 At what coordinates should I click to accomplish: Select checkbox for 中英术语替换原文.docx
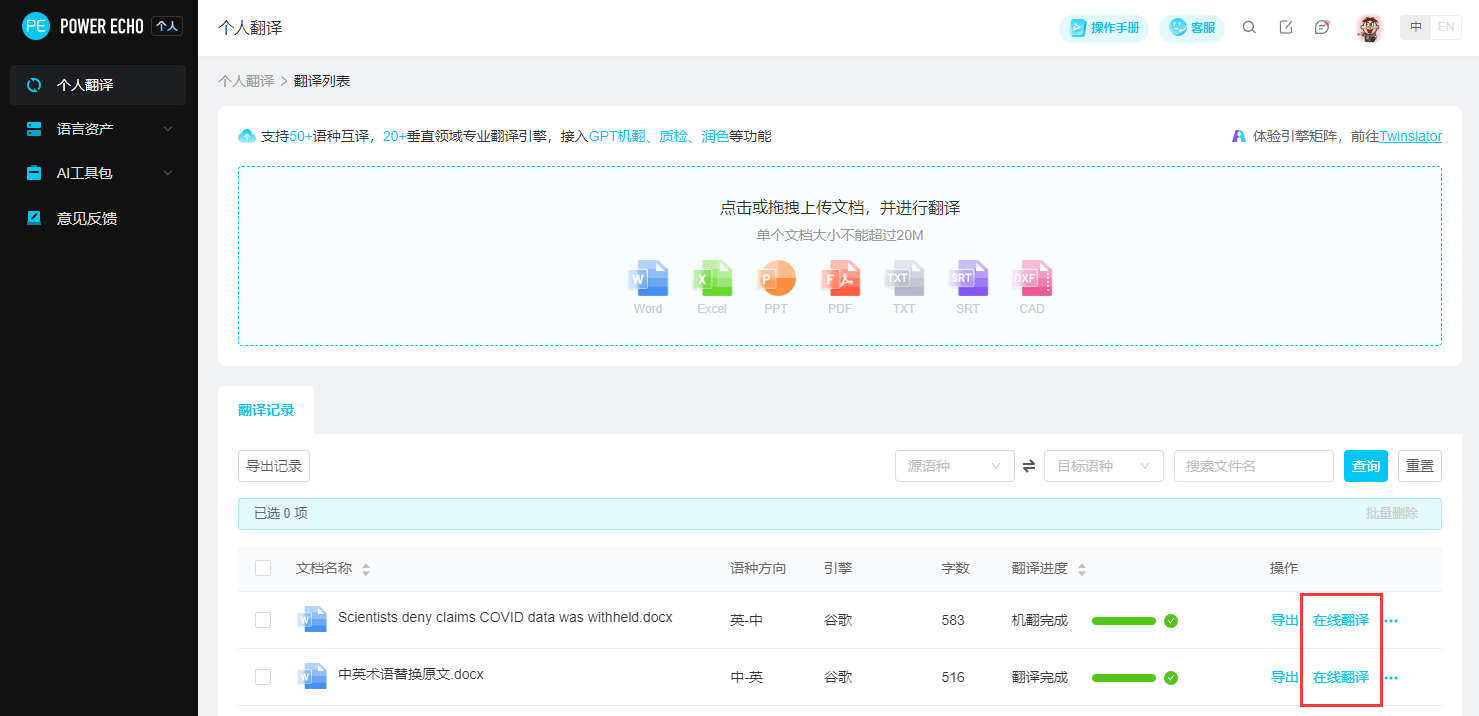263,677
